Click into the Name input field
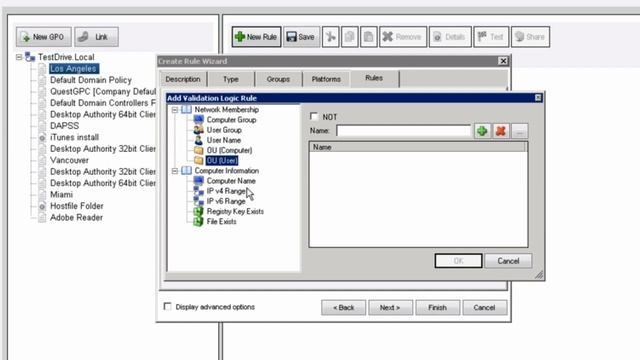The image size is (640, 360). pos(403,131)
